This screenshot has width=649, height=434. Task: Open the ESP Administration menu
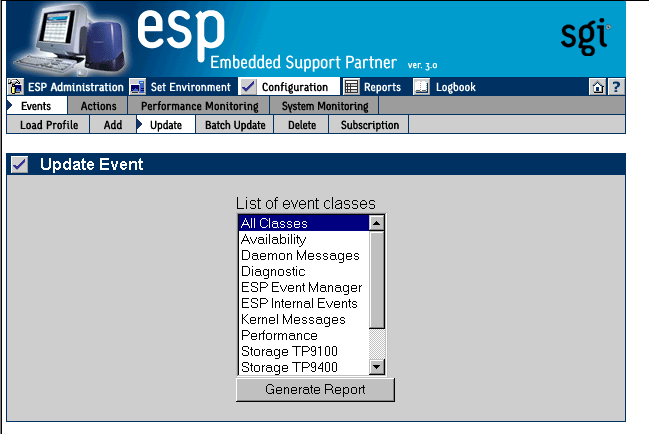coord(76,87)
